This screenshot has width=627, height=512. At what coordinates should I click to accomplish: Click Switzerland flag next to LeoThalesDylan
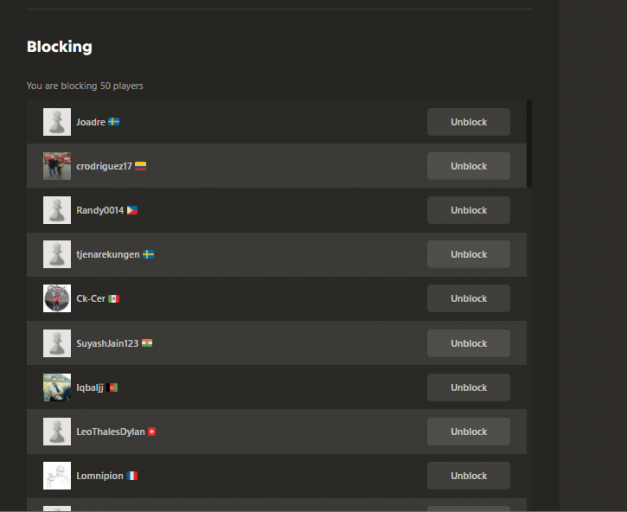[x=152, y=432]
